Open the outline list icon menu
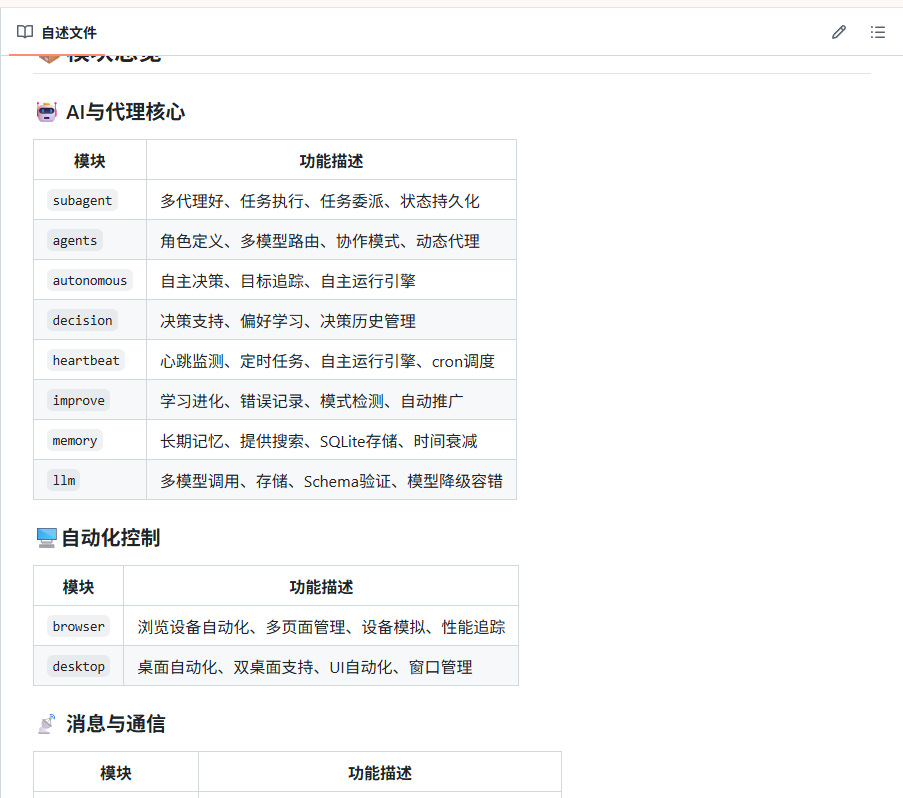The image size is (903, 798). tap(878, 32)
